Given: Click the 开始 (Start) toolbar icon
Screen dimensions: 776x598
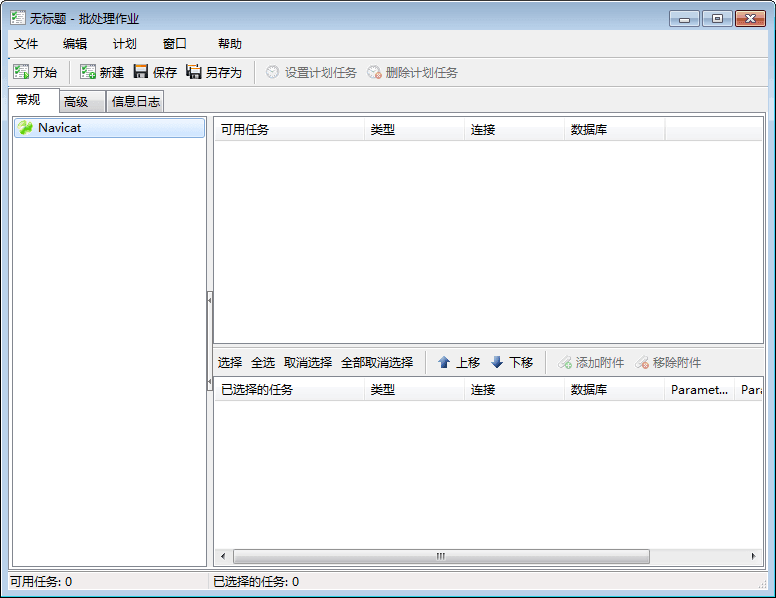Looking at the screenshot, I should coord(21,72).
